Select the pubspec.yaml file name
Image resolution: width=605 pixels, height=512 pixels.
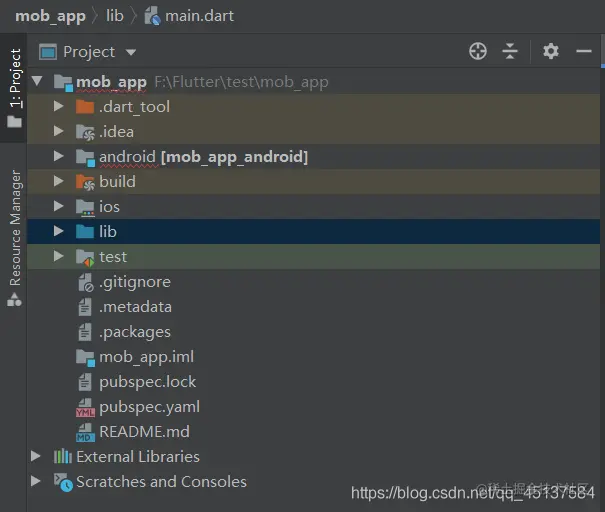(x=149, y=407)
